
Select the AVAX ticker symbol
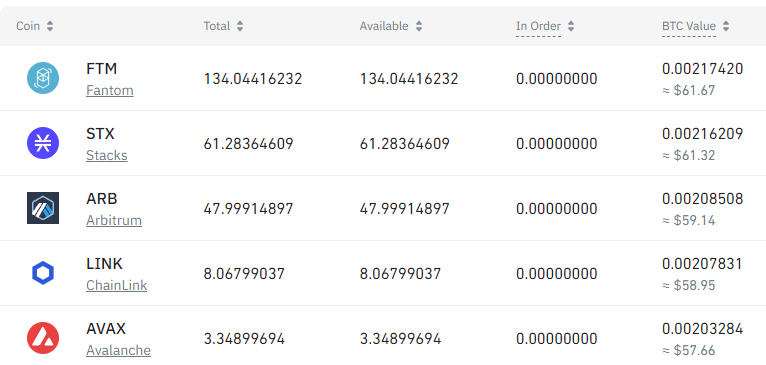point(106,329)
